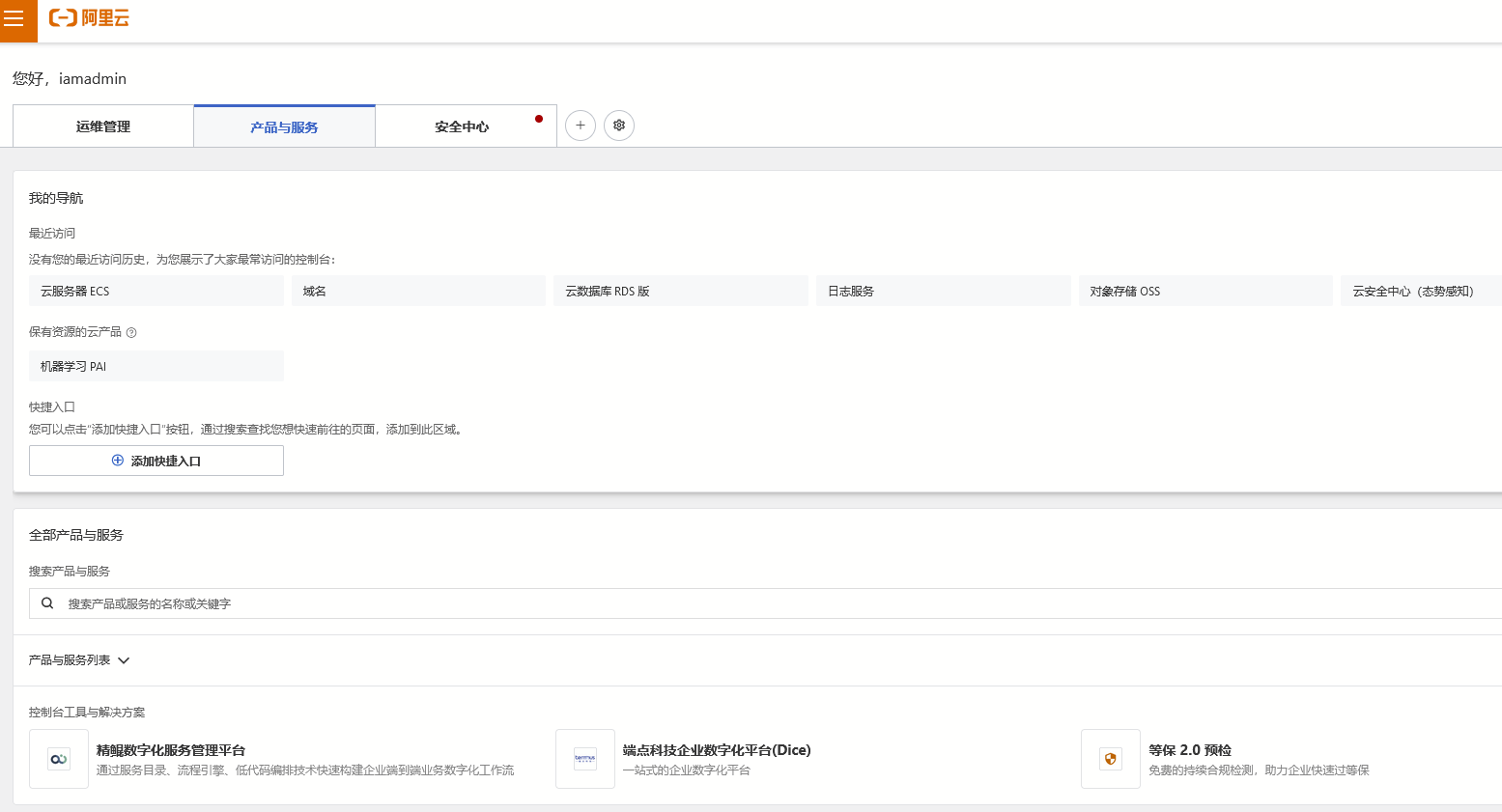Screen dimensions: 1502x812
Task: Click 添加快捷入口 button
Action: coord(156,461)
